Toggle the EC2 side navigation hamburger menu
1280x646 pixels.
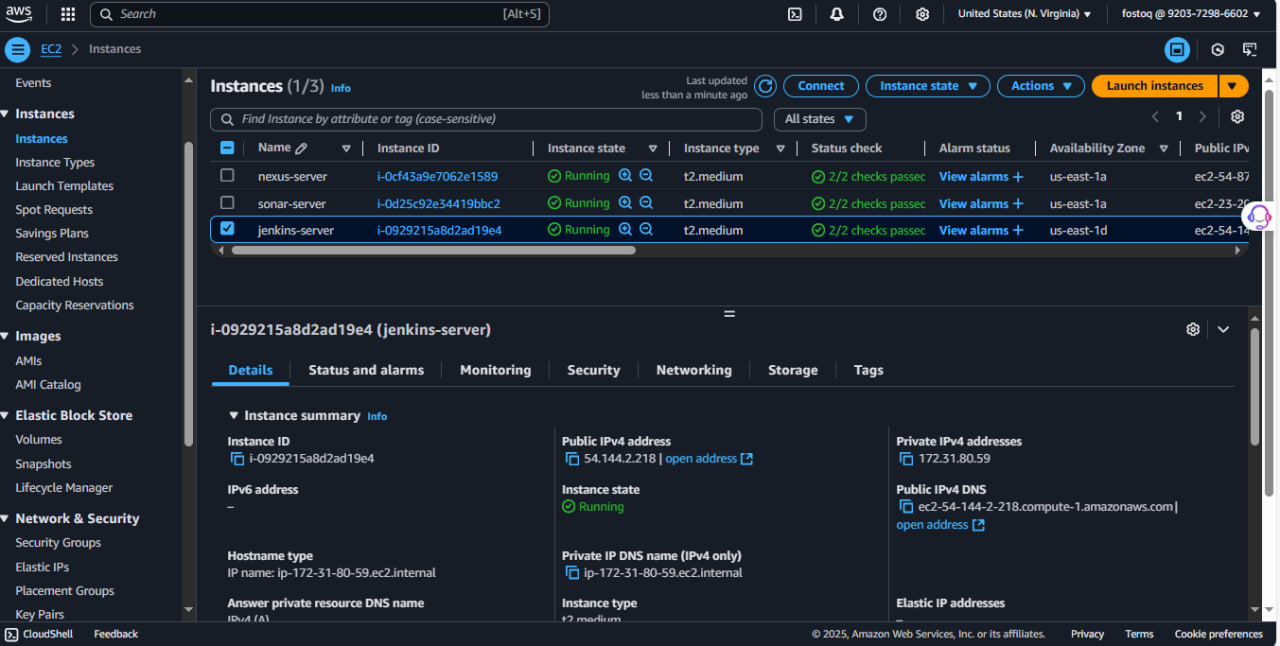tap(17, 49)
